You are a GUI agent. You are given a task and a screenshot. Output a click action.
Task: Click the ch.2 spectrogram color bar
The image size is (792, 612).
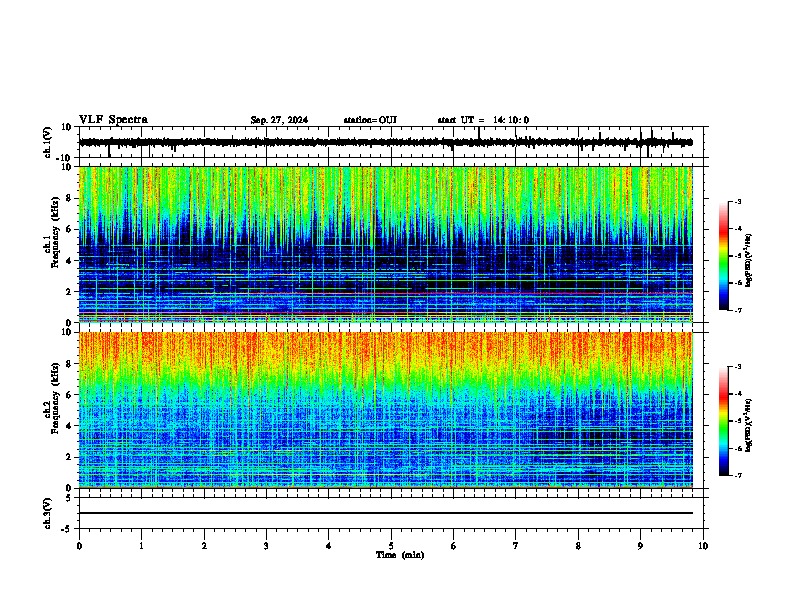723,421
